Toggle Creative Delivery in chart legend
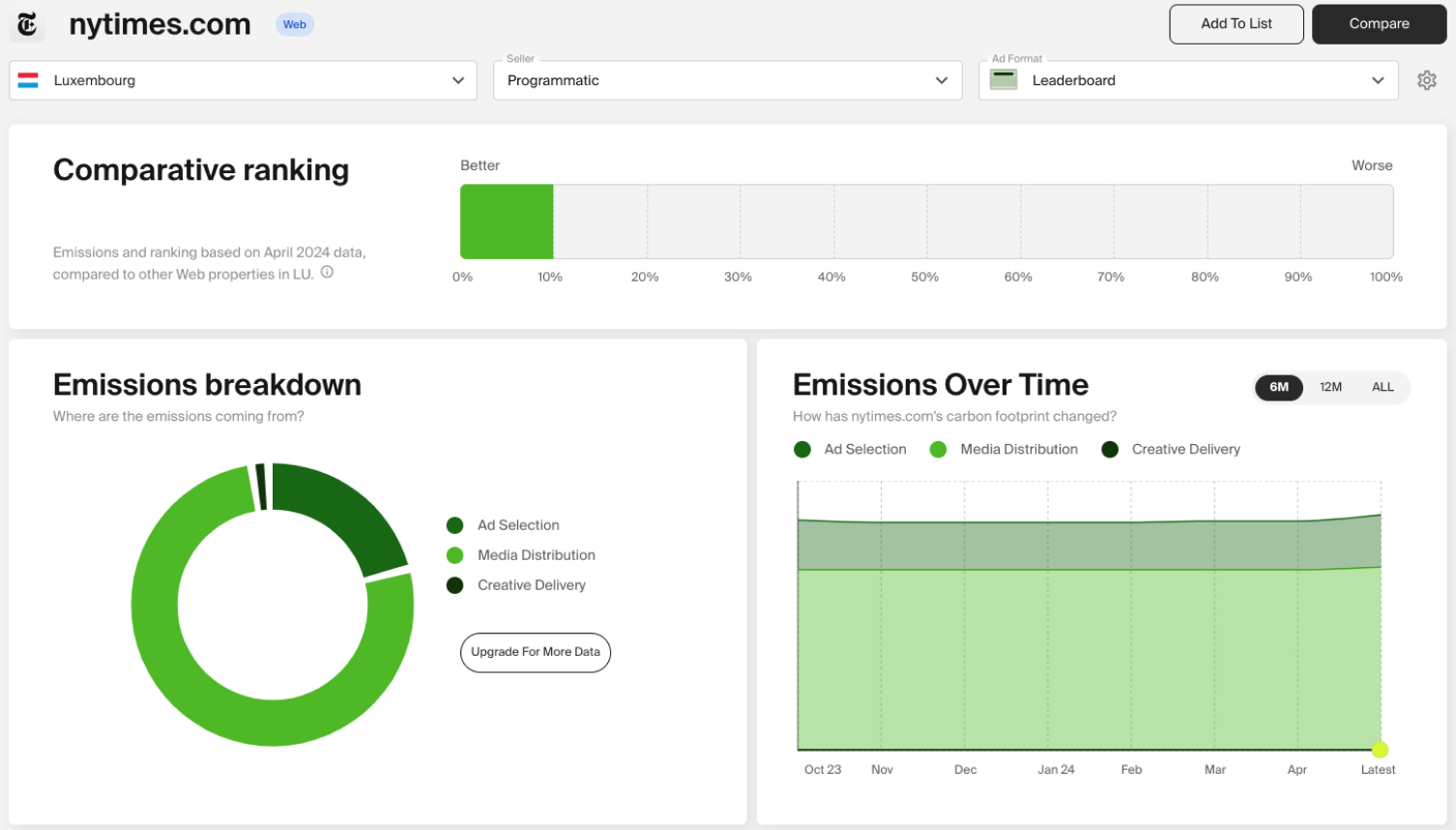The height and width of the screenshot is (830, 1456). pyautogui.click(x=1171, y=449)
